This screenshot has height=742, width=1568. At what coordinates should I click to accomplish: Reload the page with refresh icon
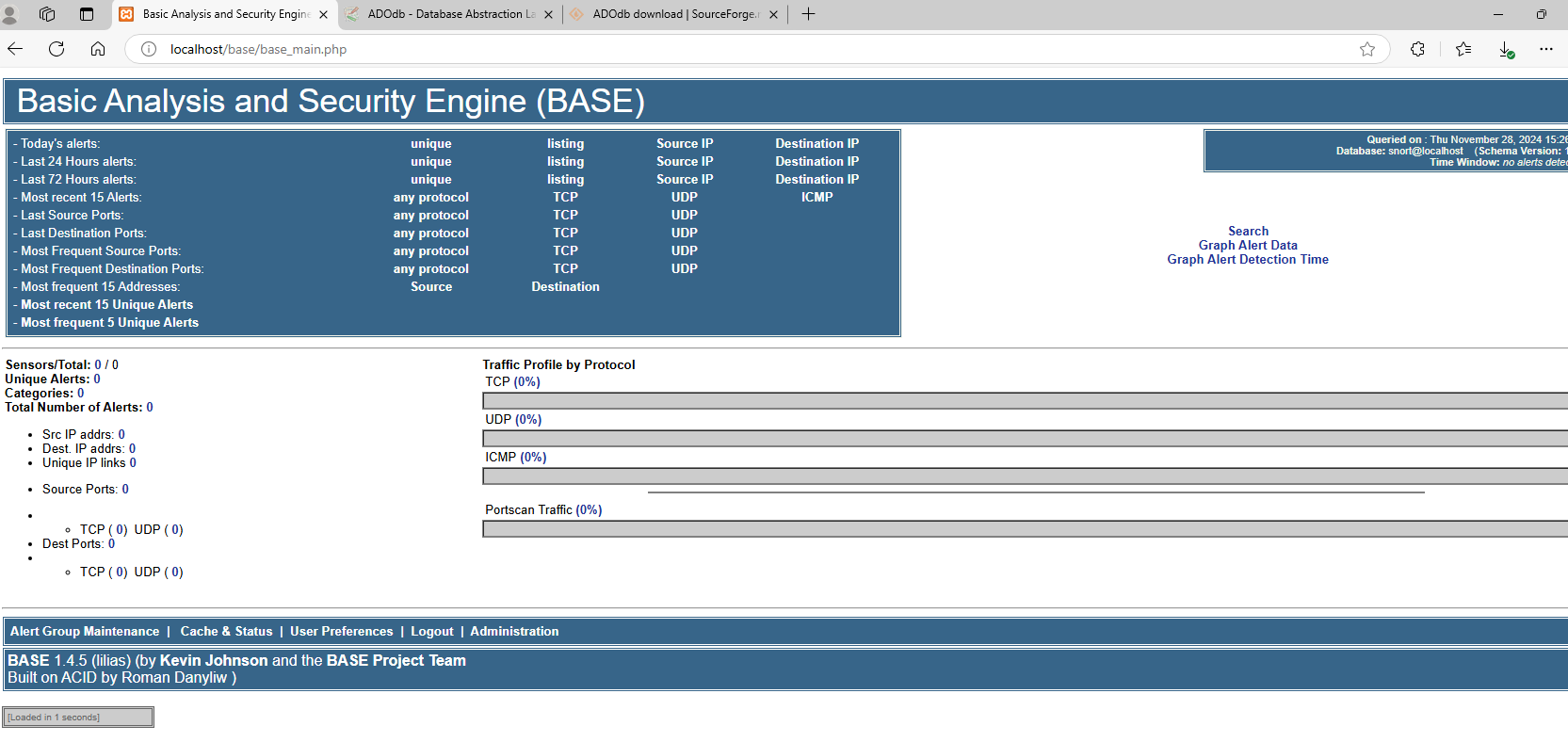coord(57,49)
